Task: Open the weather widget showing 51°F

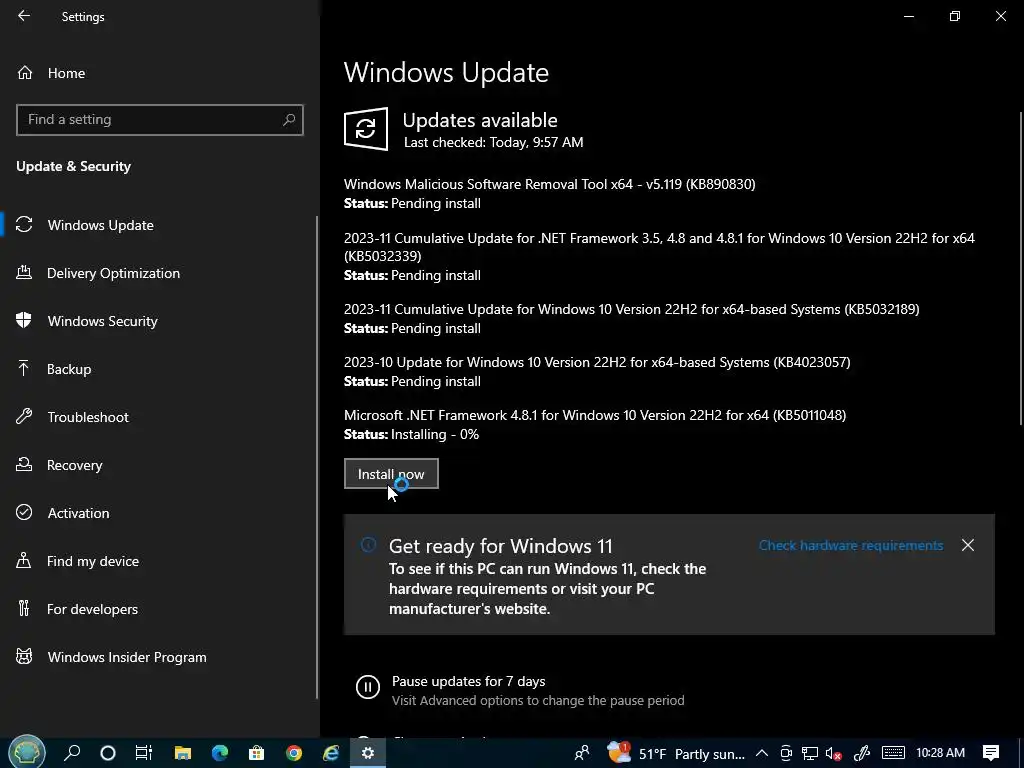Action: click(x=676, y=753)
